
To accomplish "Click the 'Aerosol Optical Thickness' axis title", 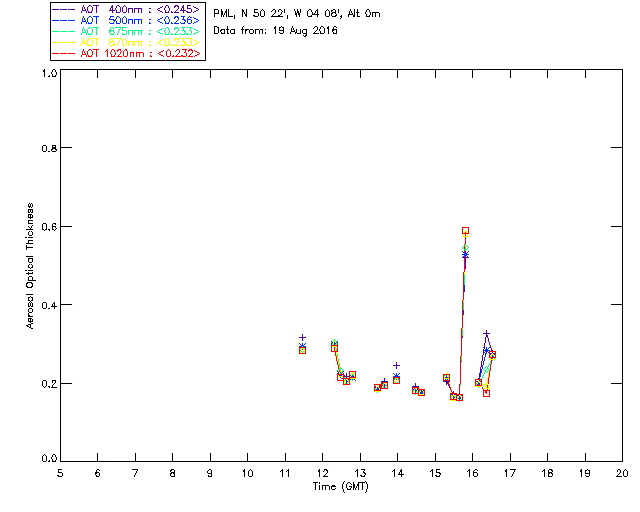I will tap(30, 266).
